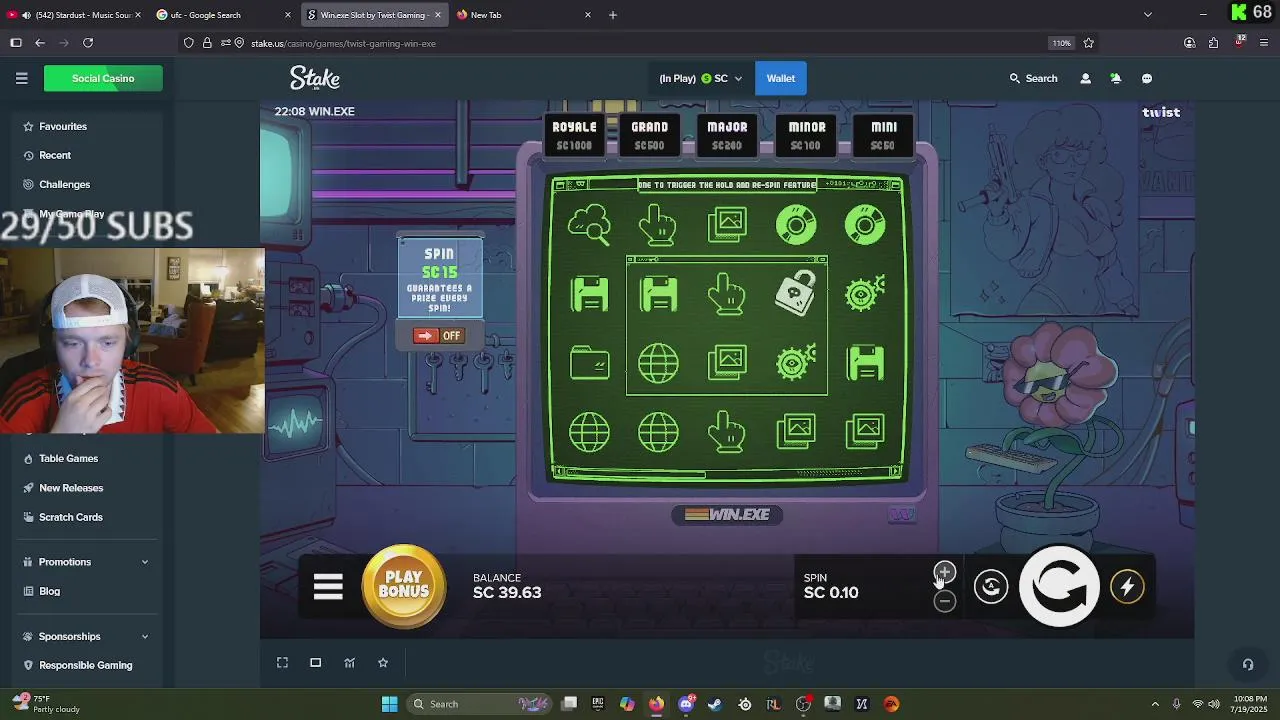
Task: Open Firefox application menu
Action: 1265,43
